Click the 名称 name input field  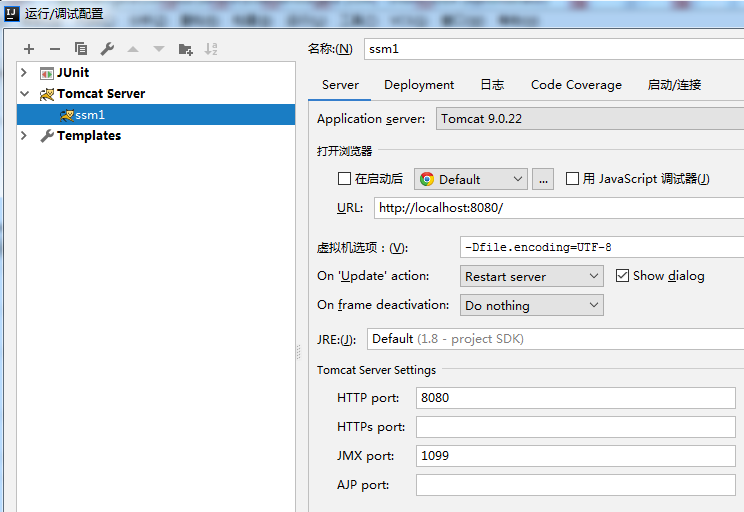coord(554,49)
